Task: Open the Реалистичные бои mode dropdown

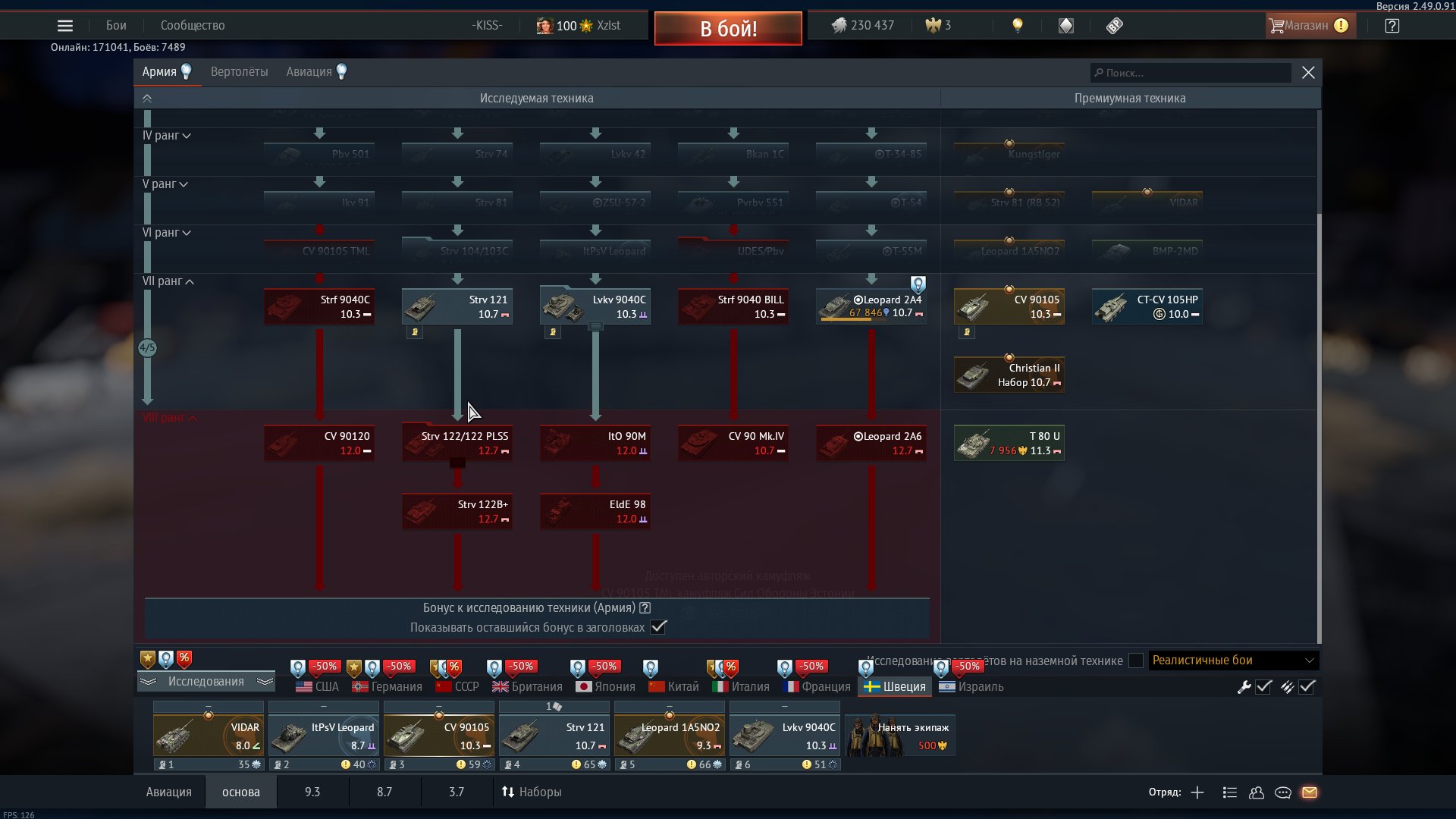Action: (1233, 661)
